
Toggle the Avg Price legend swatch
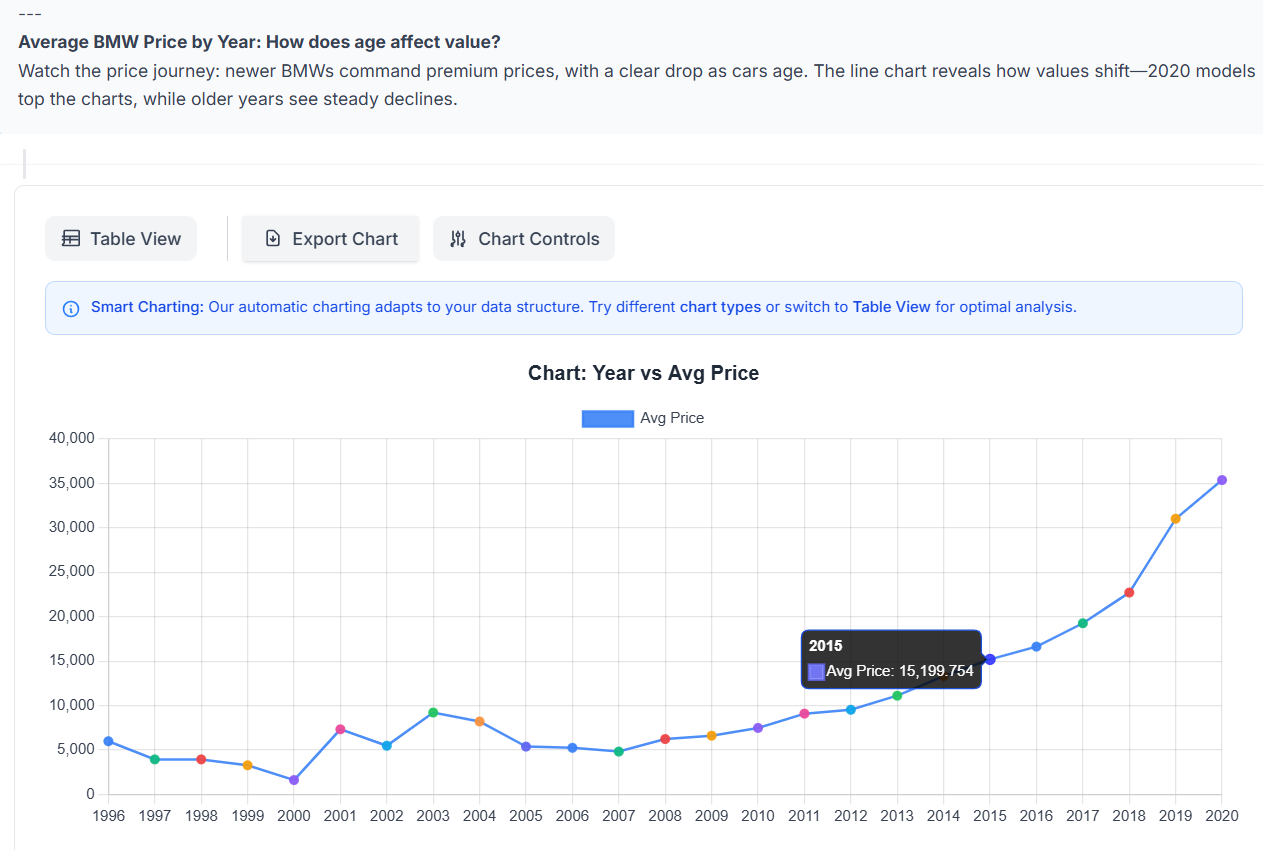point(608,419)
